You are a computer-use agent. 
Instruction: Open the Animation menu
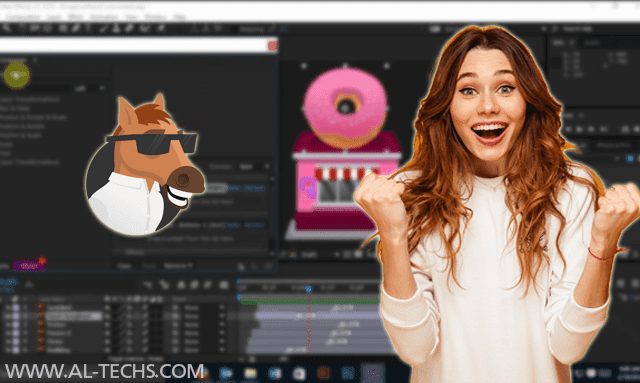(104, 17)
